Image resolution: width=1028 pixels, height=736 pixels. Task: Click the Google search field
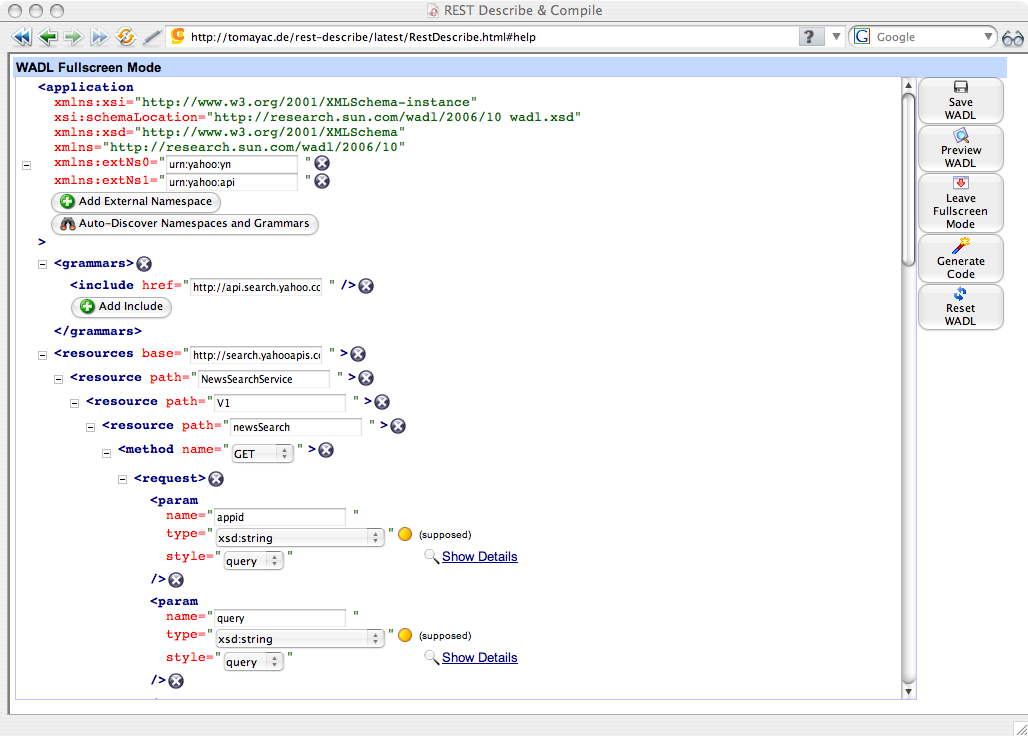pos(927,37)
